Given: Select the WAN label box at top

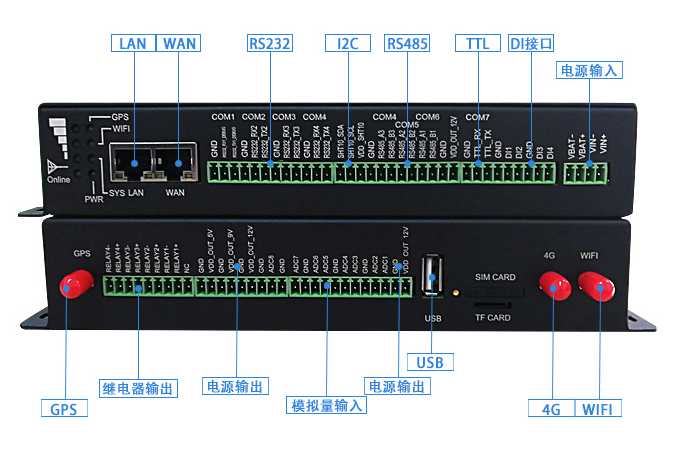Looking at the screenshot, I should pos(180,43).
